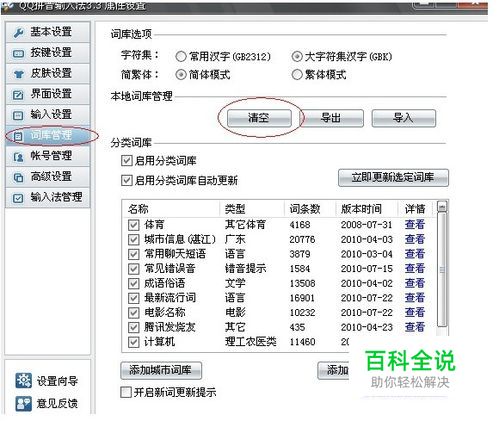Click 立即更新选定词库 button

point(393,178)
